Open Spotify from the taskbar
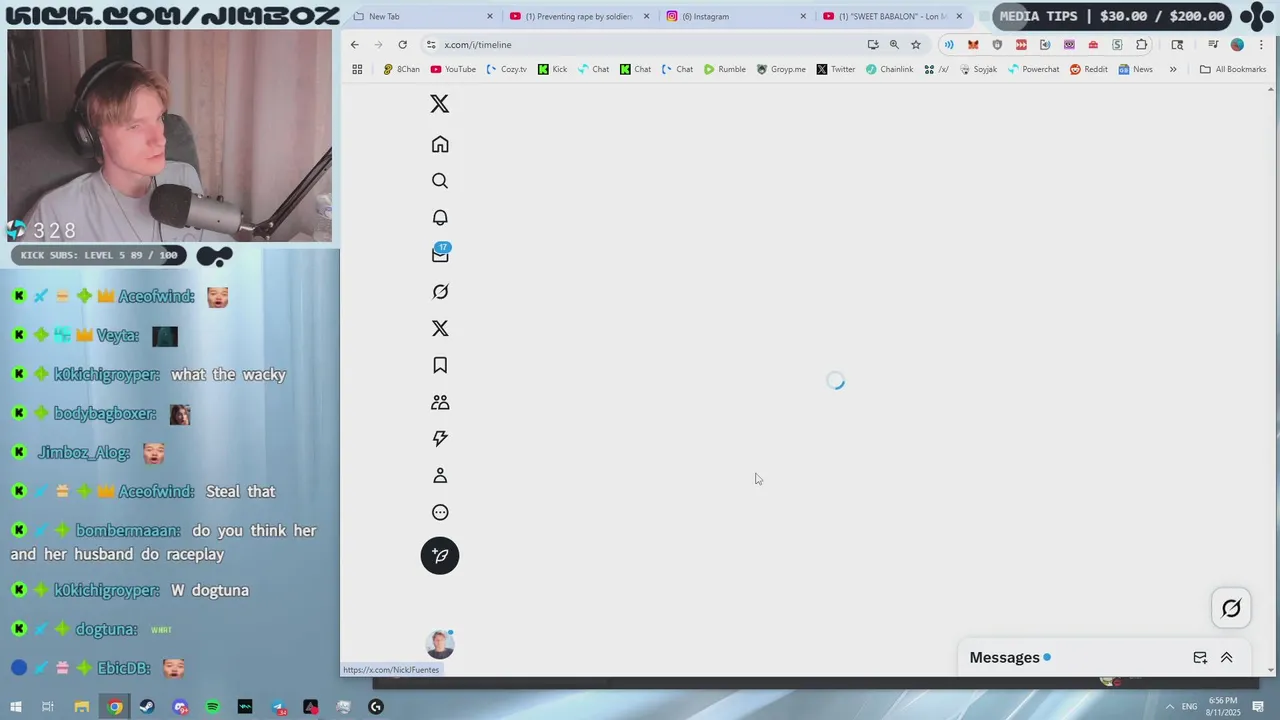Viewport: 1280px width, 720px height. point(212,707)
